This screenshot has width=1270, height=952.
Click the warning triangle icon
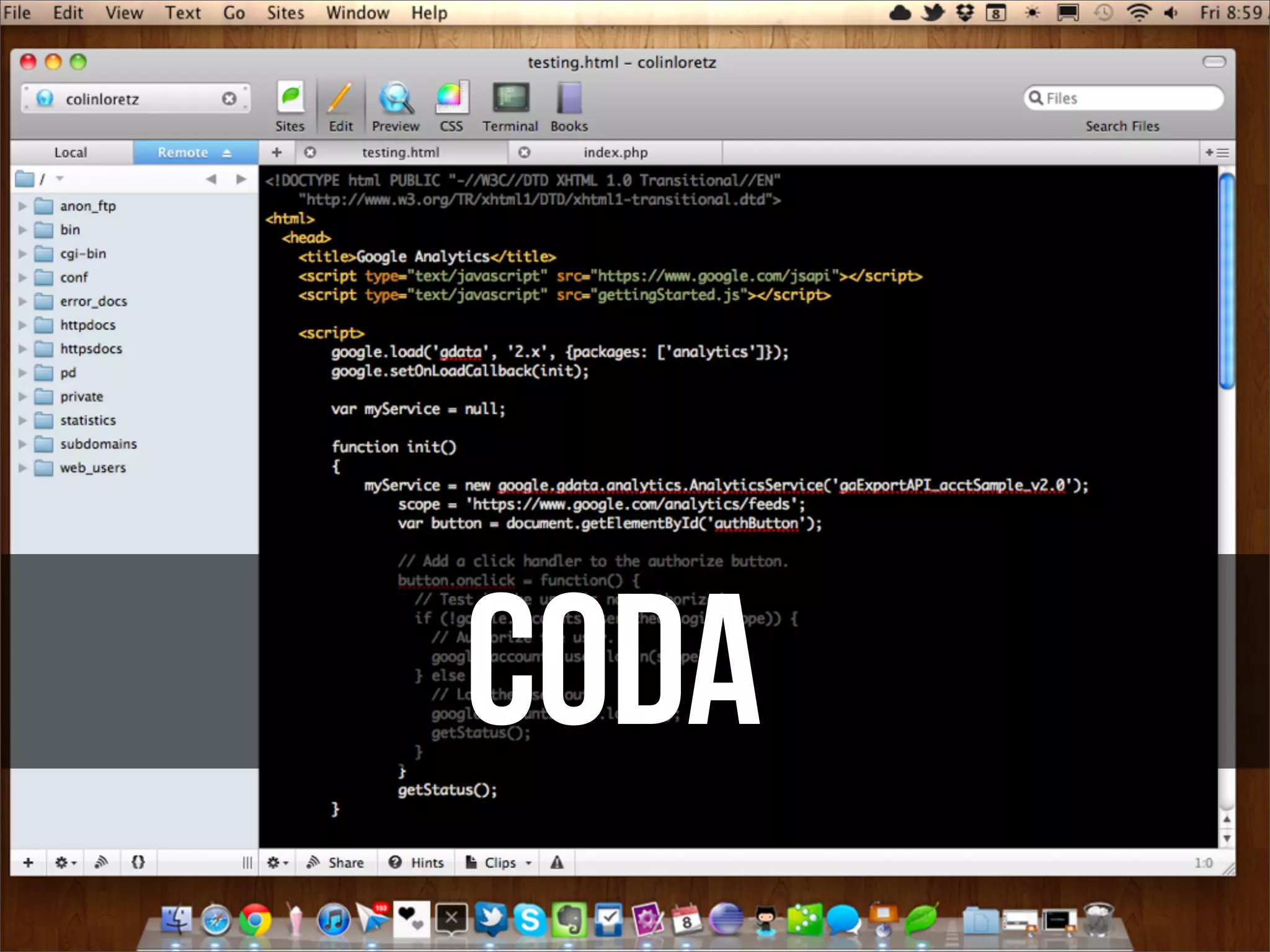pos(557,862)
